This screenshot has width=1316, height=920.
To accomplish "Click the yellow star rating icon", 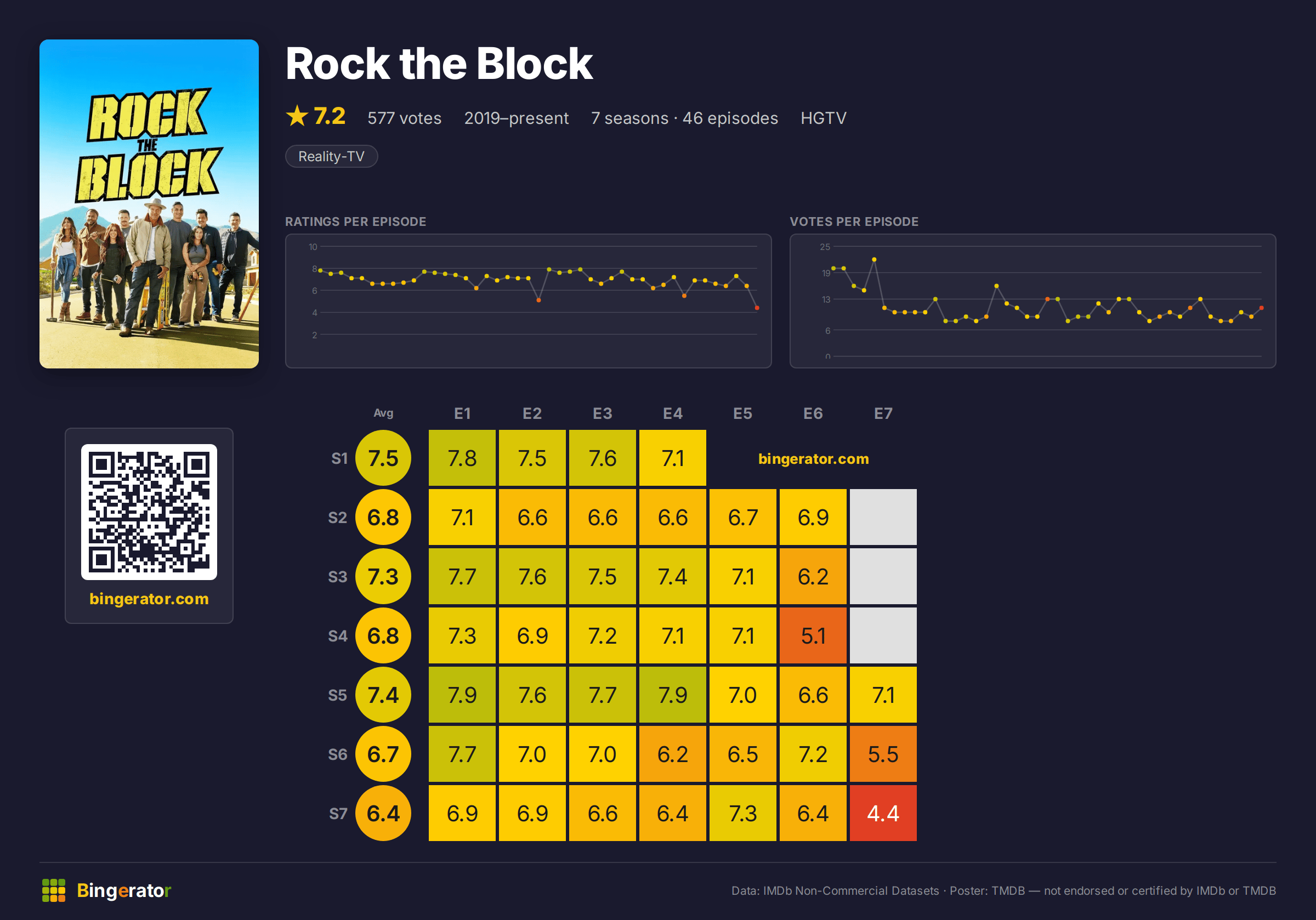I will (297, 116).
